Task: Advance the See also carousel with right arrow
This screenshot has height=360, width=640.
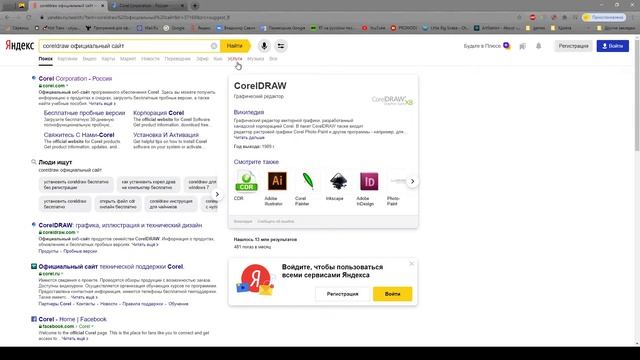Action: pyautogui.click(x=412, y=181)
